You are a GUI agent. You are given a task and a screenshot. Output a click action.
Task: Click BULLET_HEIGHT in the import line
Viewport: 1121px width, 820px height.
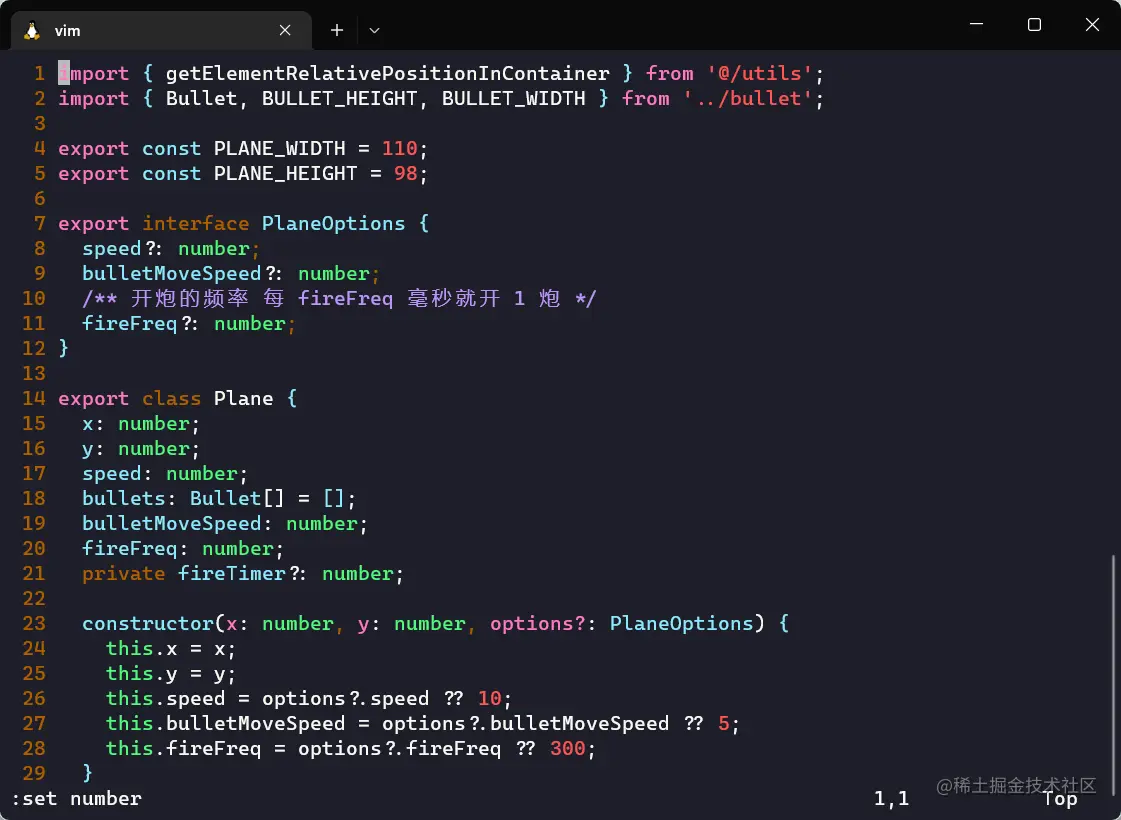click(340, 99)
